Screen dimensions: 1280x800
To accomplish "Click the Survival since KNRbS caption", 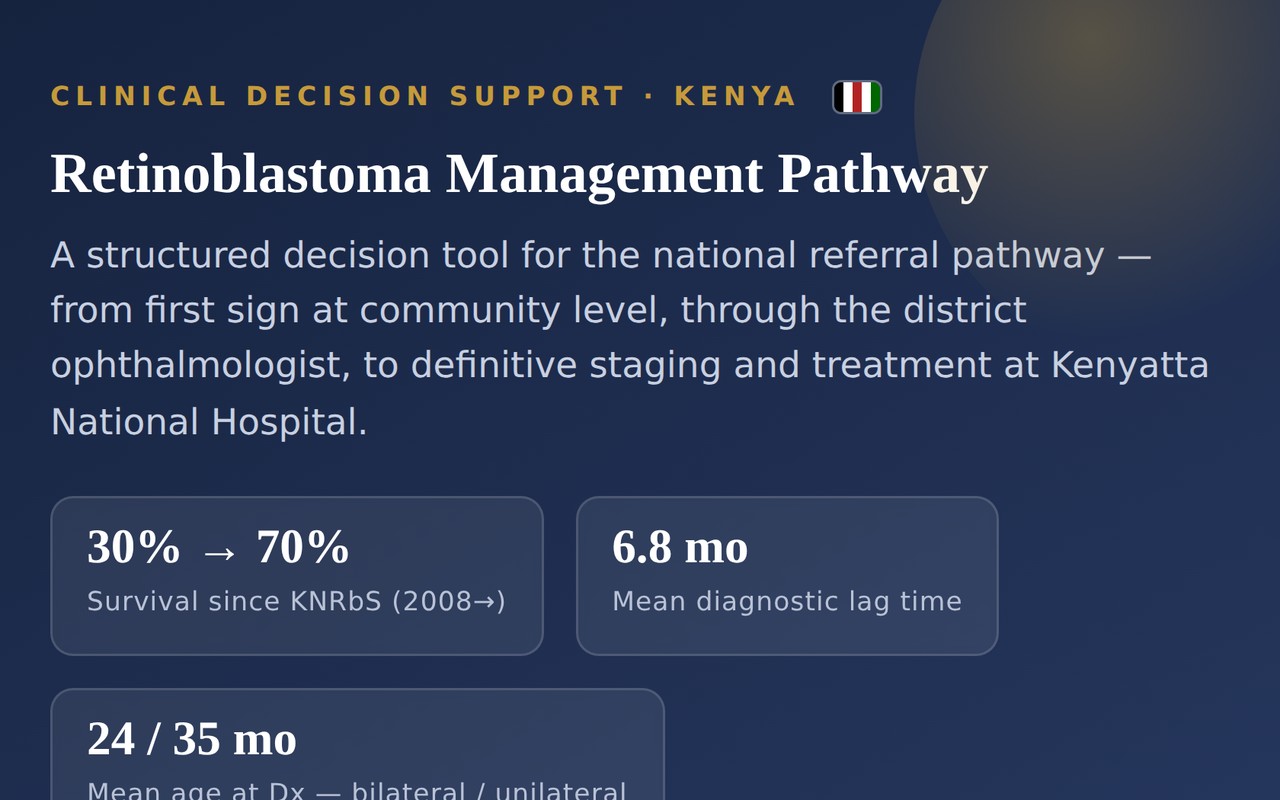I will pos(296,601).
